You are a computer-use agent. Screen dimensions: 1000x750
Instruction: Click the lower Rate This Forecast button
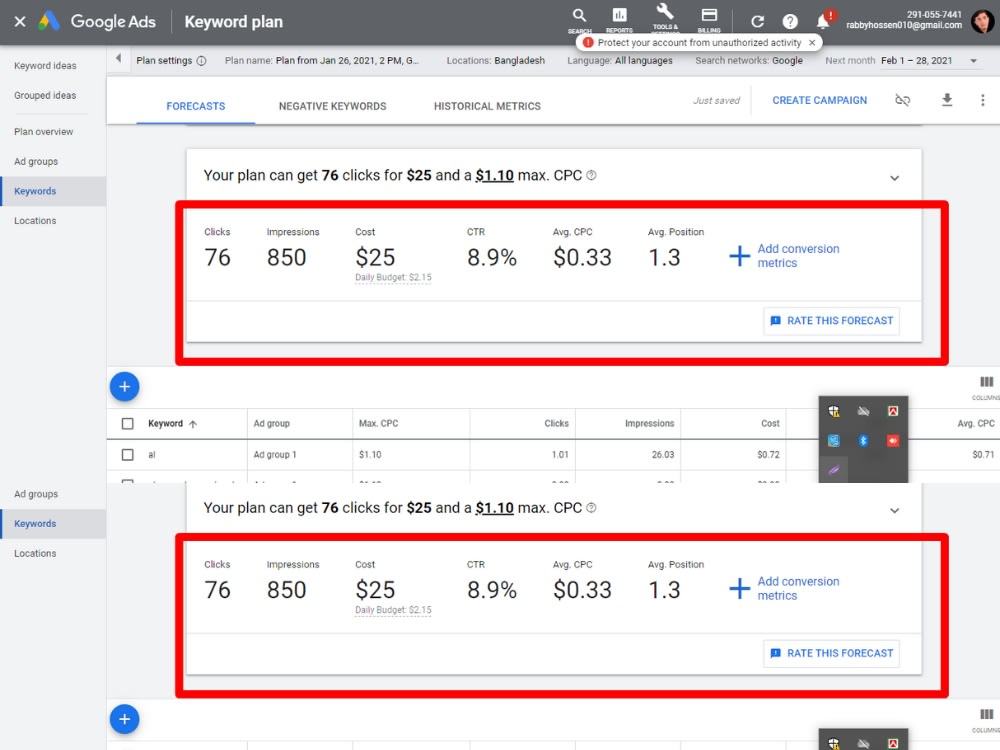click(832, 654)
